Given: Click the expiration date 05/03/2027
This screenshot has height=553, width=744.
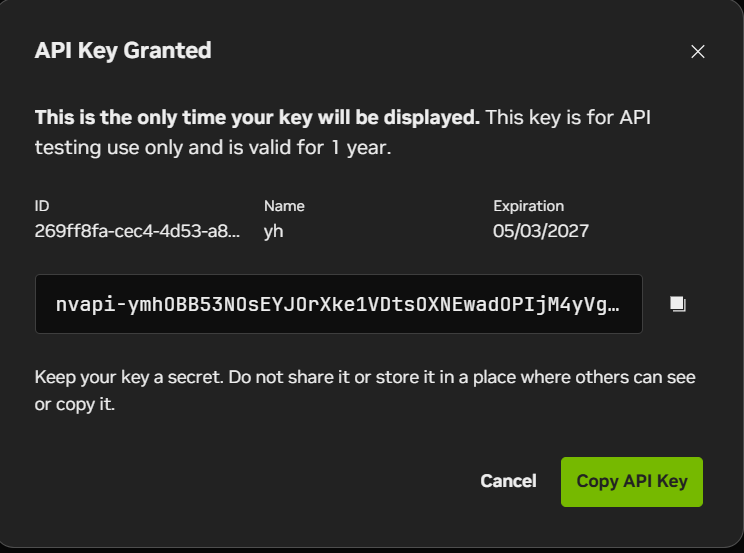Looking at the screenshot, I should click(540, 231).
